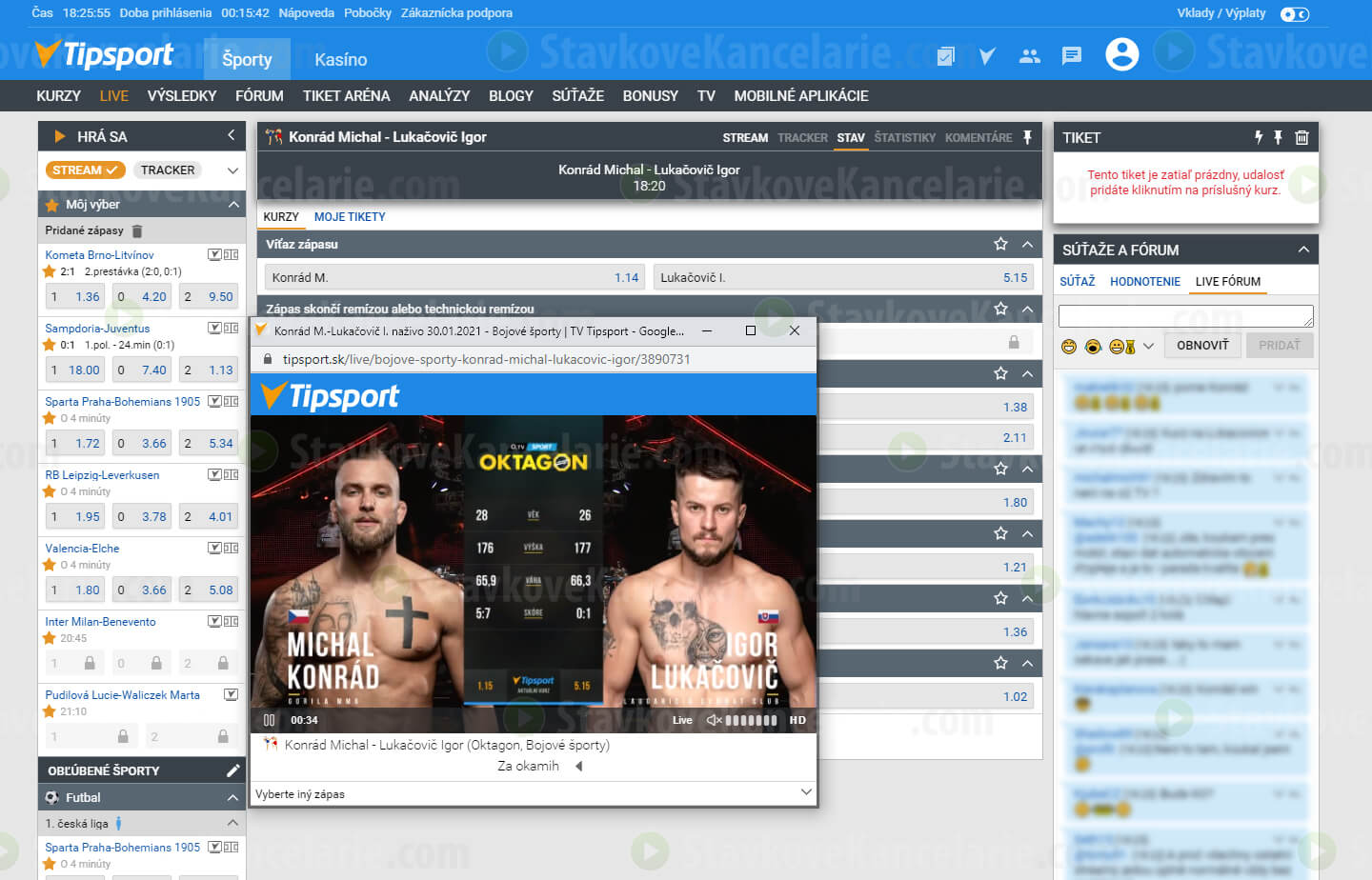Open scoreboard tracker icon for Sampdoria-Juventus
The image size is (1372, 880).
tap(232, 328)
